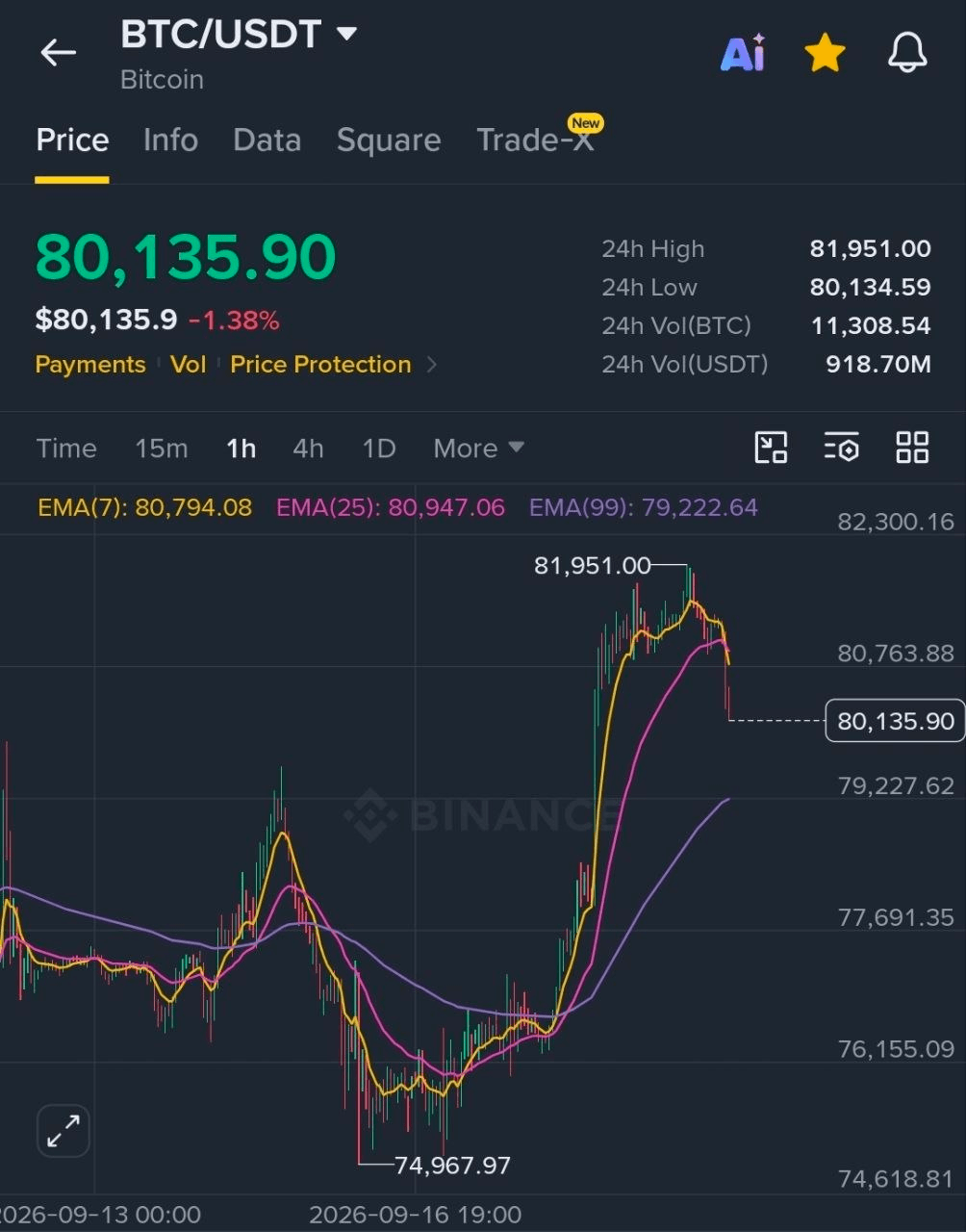Tap the EMA(99) indicator label
This screenshot has height=1232, width=966.
pyautogui.click(x=644, y=507)
